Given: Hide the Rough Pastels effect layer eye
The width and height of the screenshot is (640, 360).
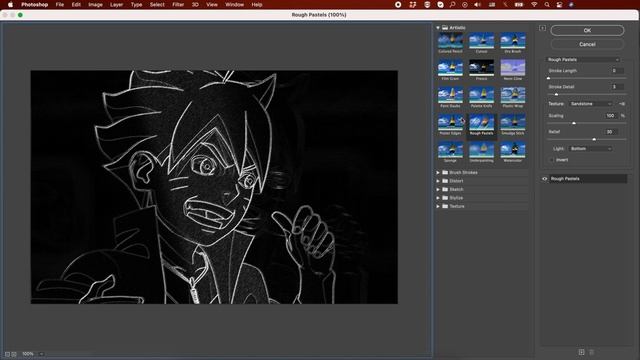Looking at the screenshot, I should (544, 179).
